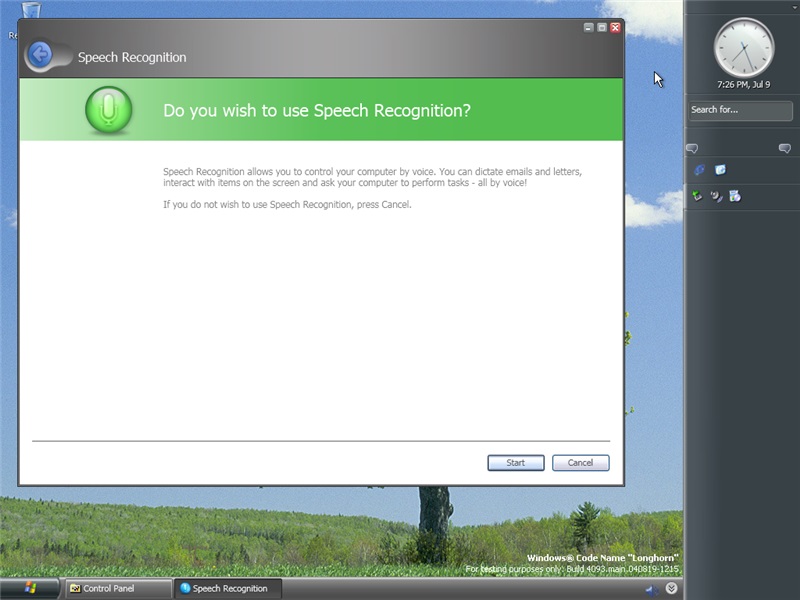
Task: Click 'press Cancel' instruction sentence
Action: point(287,205)
